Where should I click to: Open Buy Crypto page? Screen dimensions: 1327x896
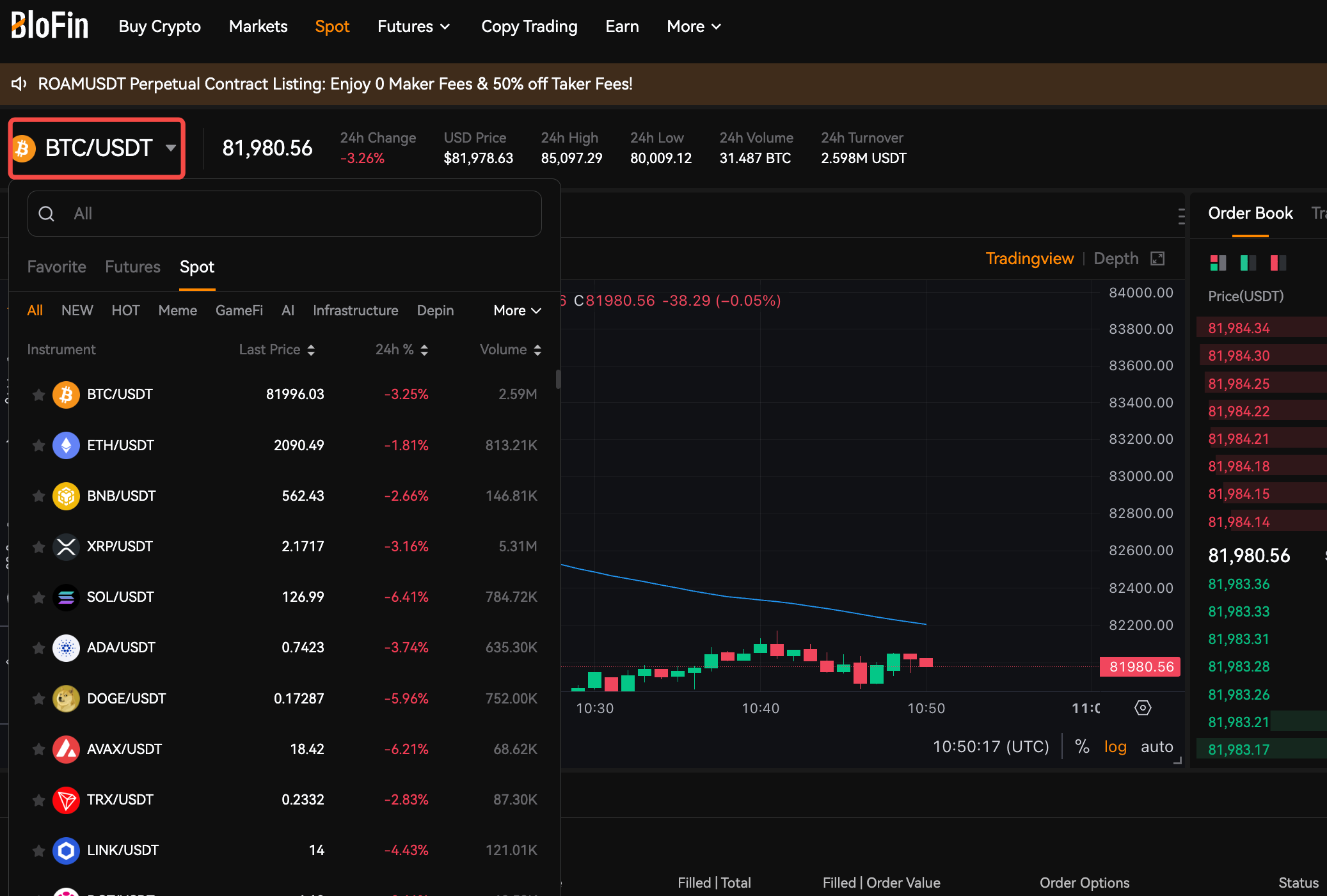[x=160, y=26]
